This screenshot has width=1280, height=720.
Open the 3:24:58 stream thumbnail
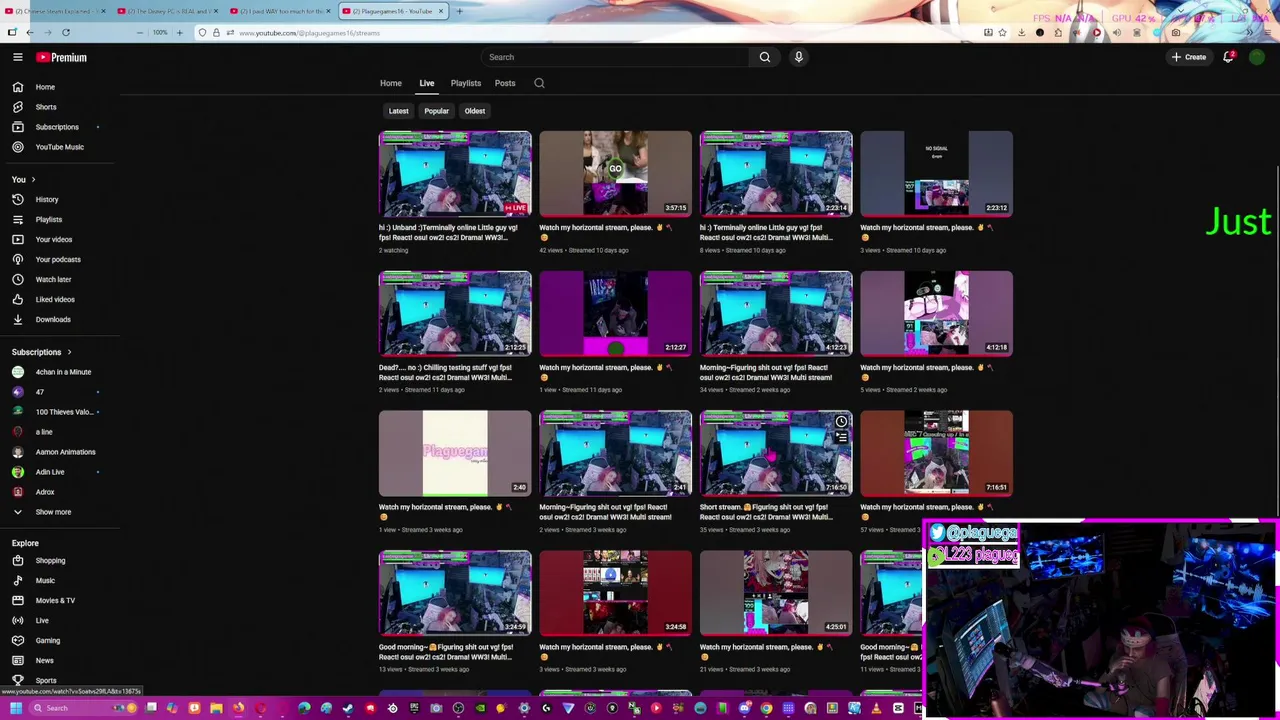point(615,593)
